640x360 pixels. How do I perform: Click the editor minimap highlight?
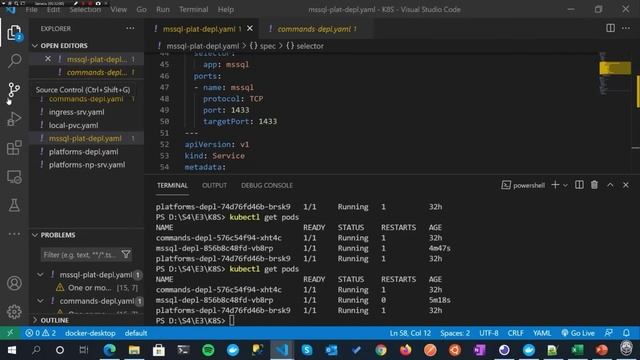coord(615,68)
